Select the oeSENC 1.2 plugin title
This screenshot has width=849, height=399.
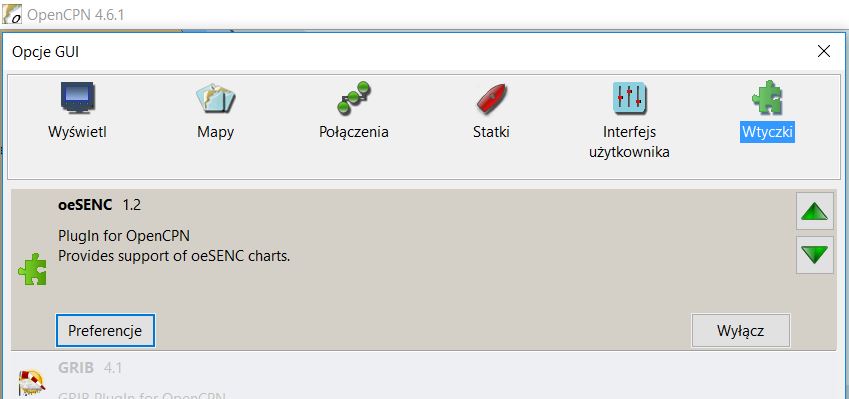click(x=100, y=205)
